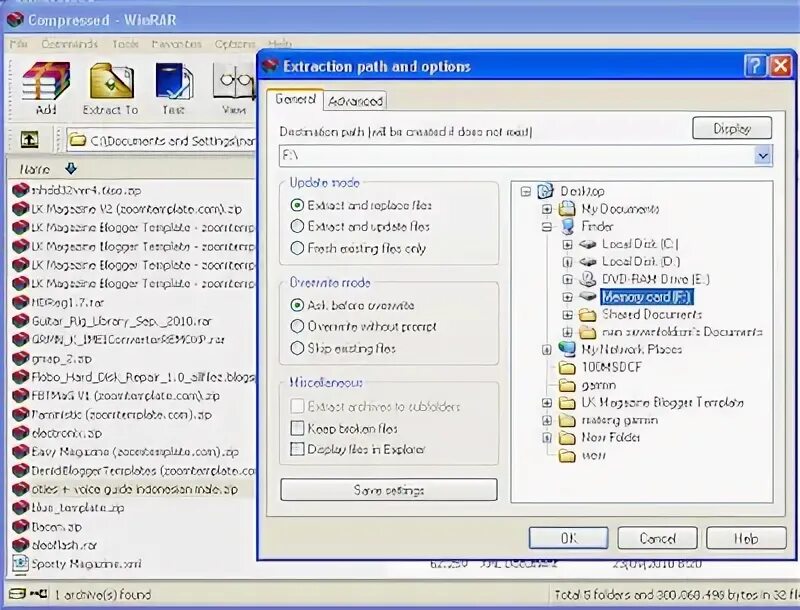Image resolution: width=800 pixels, height=610 pixels.
Task: Select Overwrite without prompt option
Action: tap(297, 326)
